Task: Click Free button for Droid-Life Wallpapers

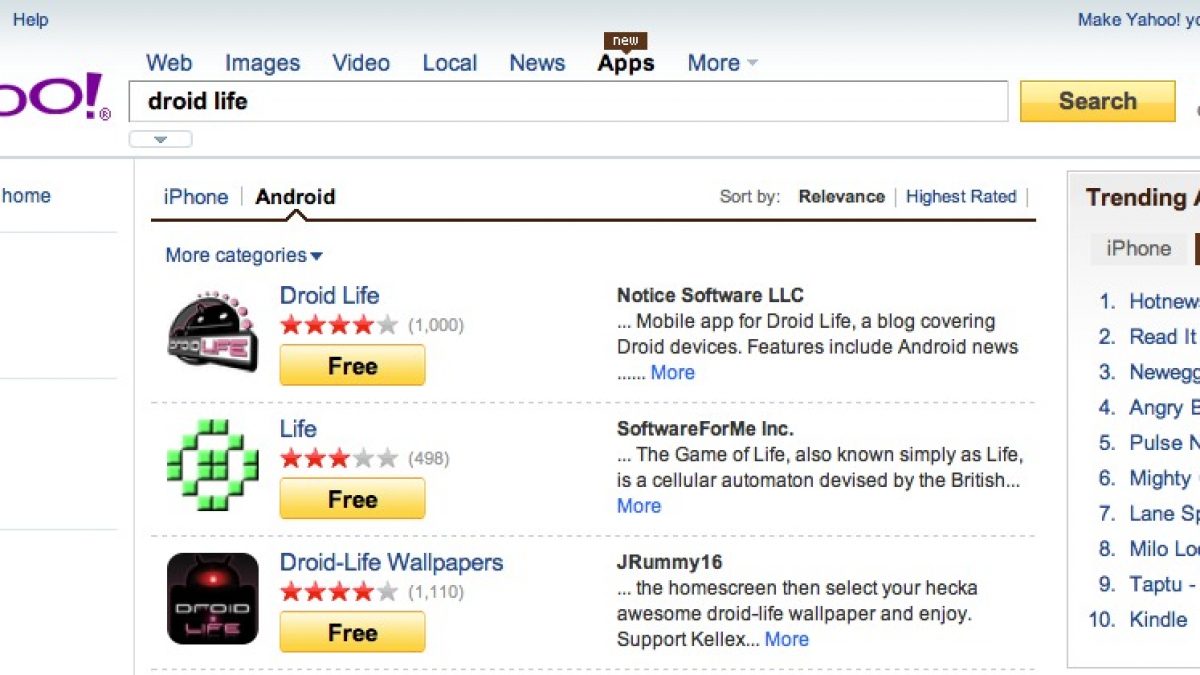Action: pyautogui.click(x=352, y=633)
